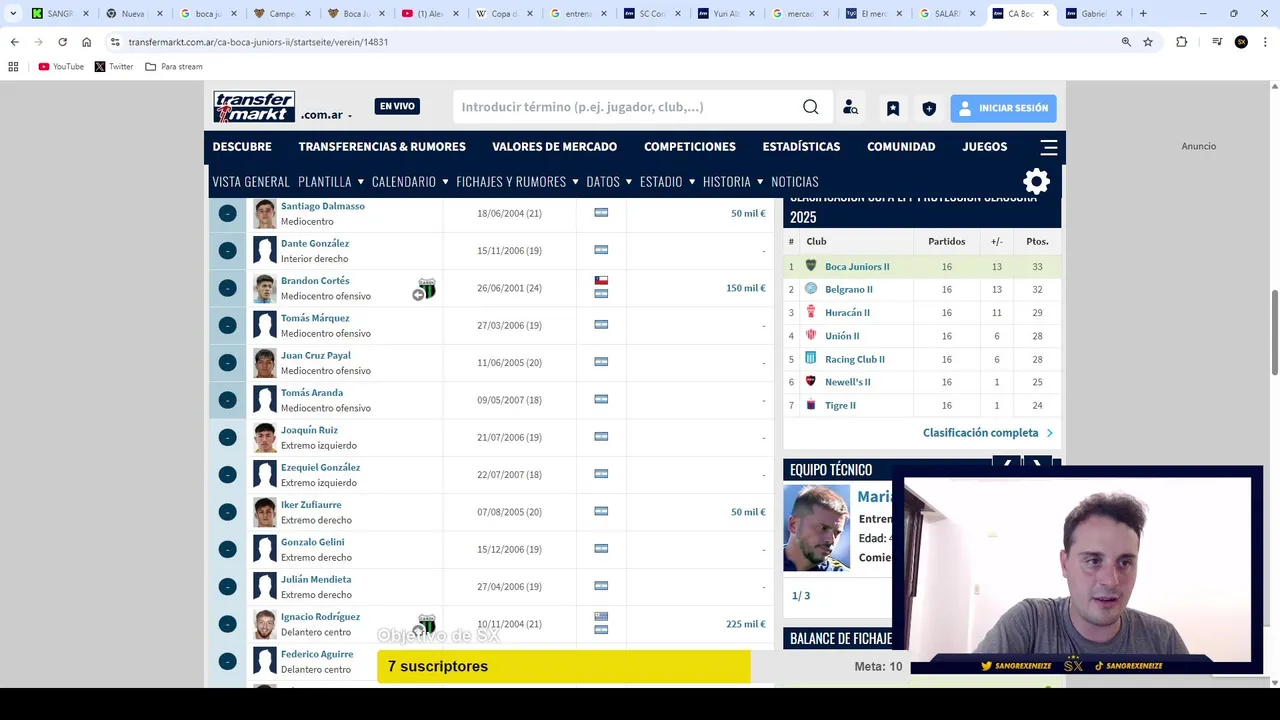The width and height of the screenshot is (1280, 720).
Task: Open Iker Zufiaurre player profile
Action: (x=311, y=505)
